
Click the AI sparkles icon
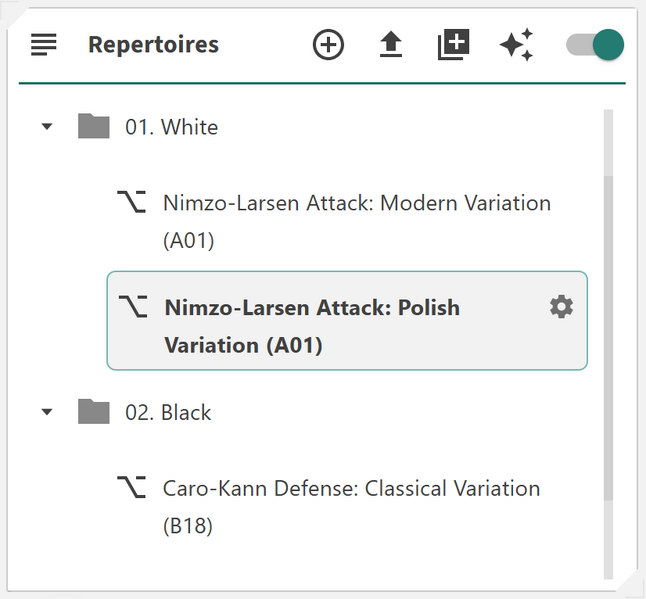click(516, 45)
